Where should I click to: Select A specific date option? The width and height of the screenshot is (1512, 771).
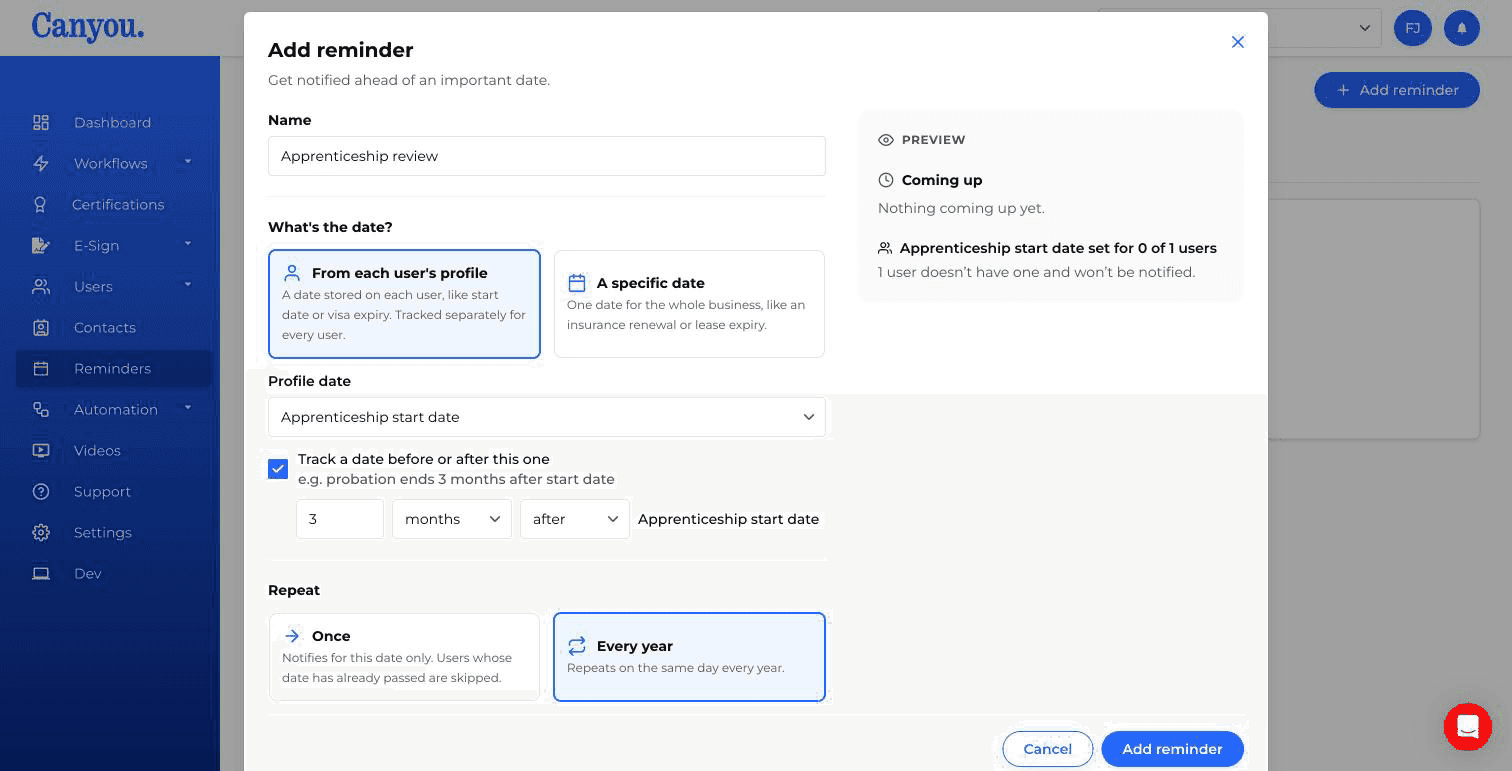(689, 304)
